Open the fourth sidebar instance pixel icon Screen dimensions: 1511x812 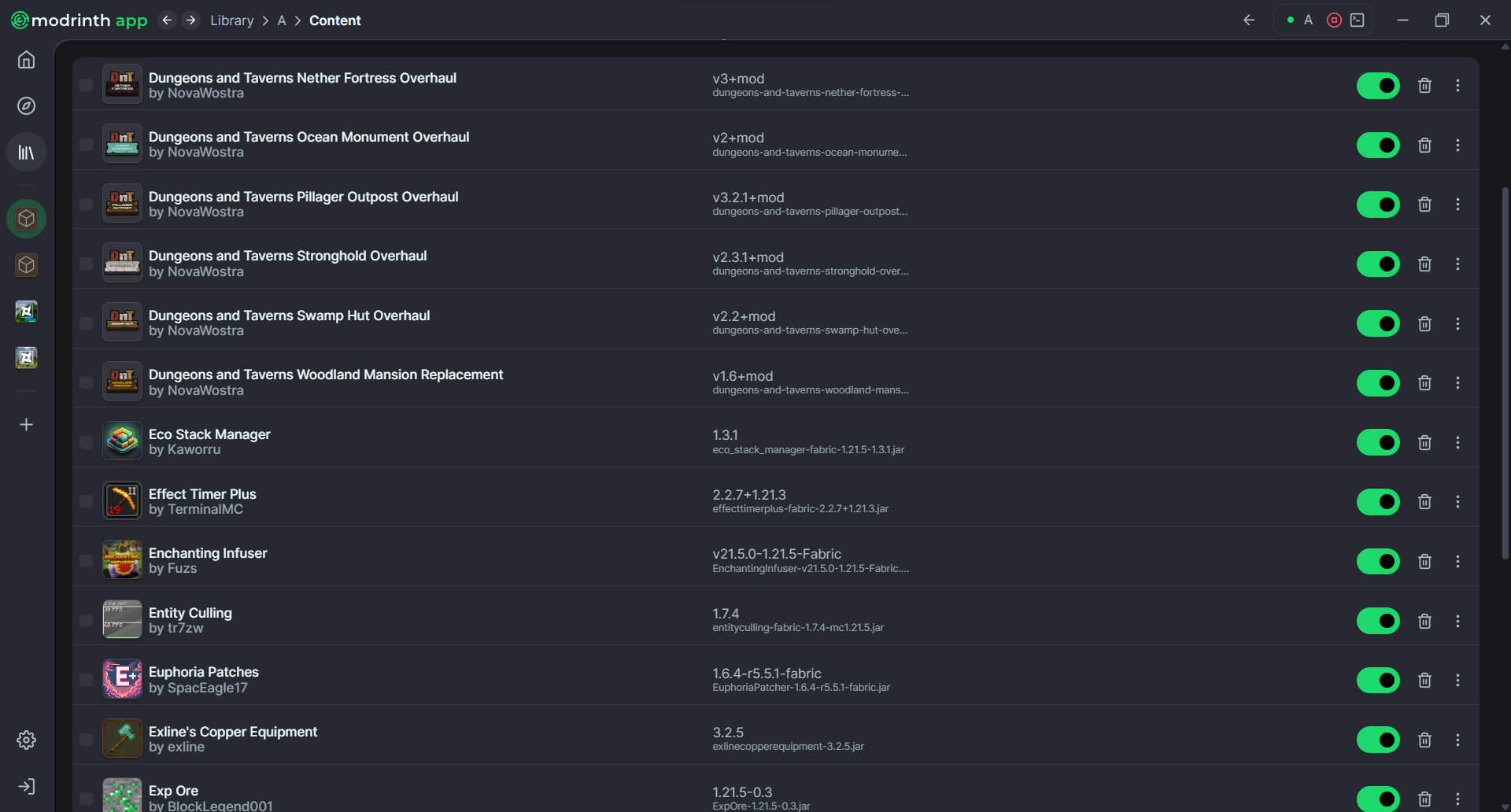tap(26, 358)
